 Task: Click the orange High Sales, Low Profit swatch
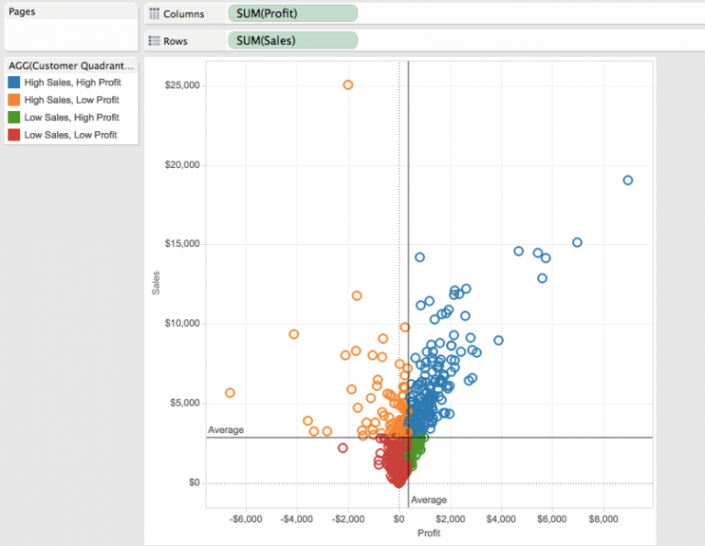[14, 100]
